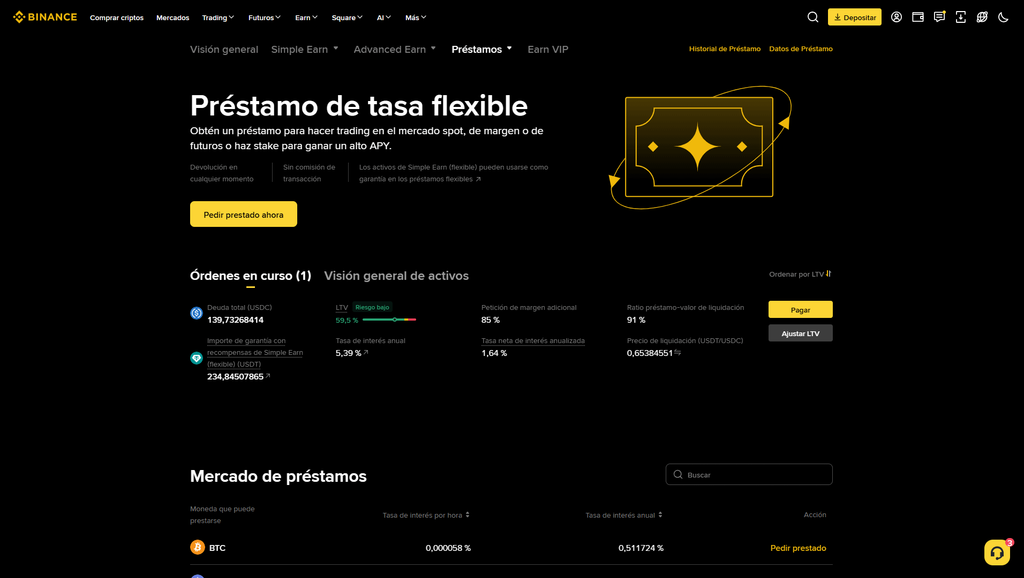Screen dimensions: 1024x578
Task: Expand the Square dropdown menu
Action: [x=347, y=18]
